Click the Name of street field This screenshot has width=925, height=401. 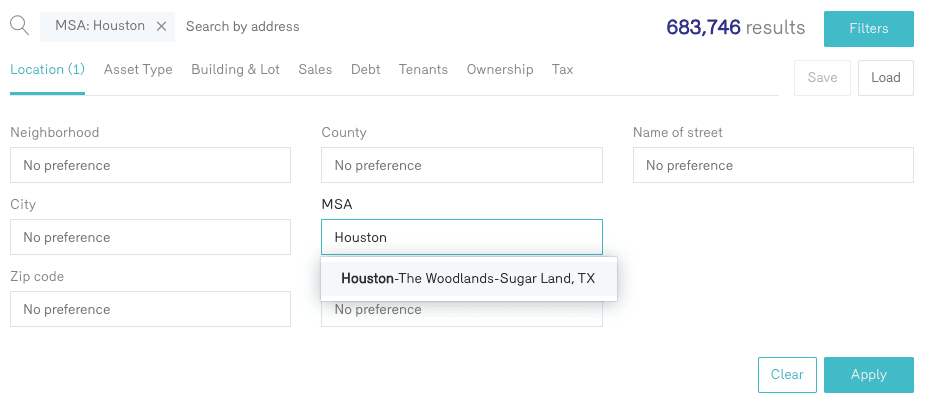tap(773, 165)
